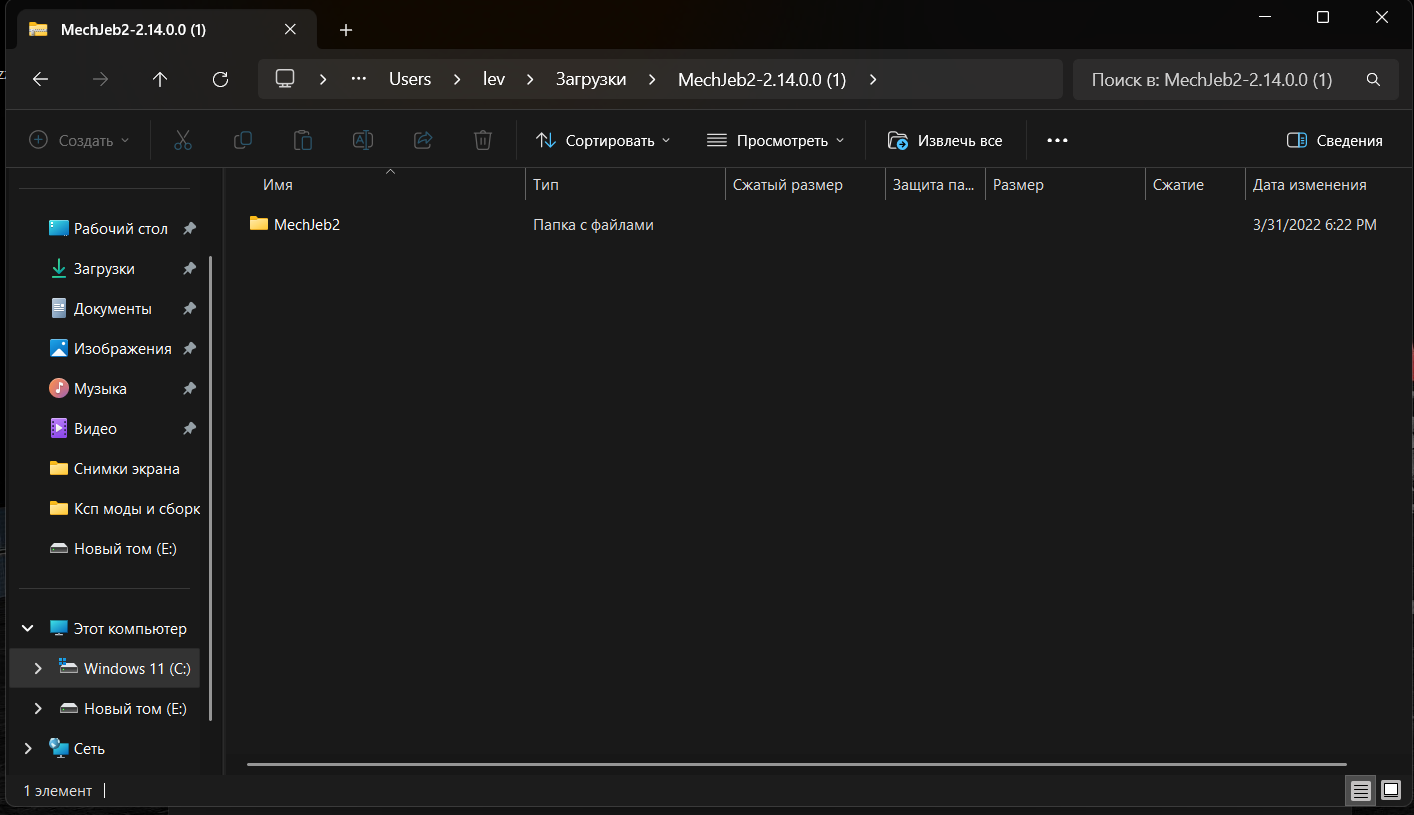The height and width of the screenshot is (815, 1414).
Task: Open the Просмотреть dropdown
Action: point(776,140)
